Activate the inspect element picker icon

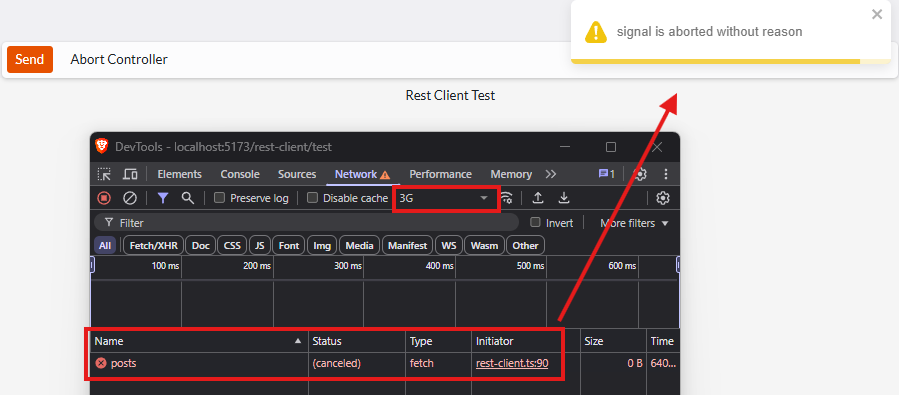(x=104, y=174)
